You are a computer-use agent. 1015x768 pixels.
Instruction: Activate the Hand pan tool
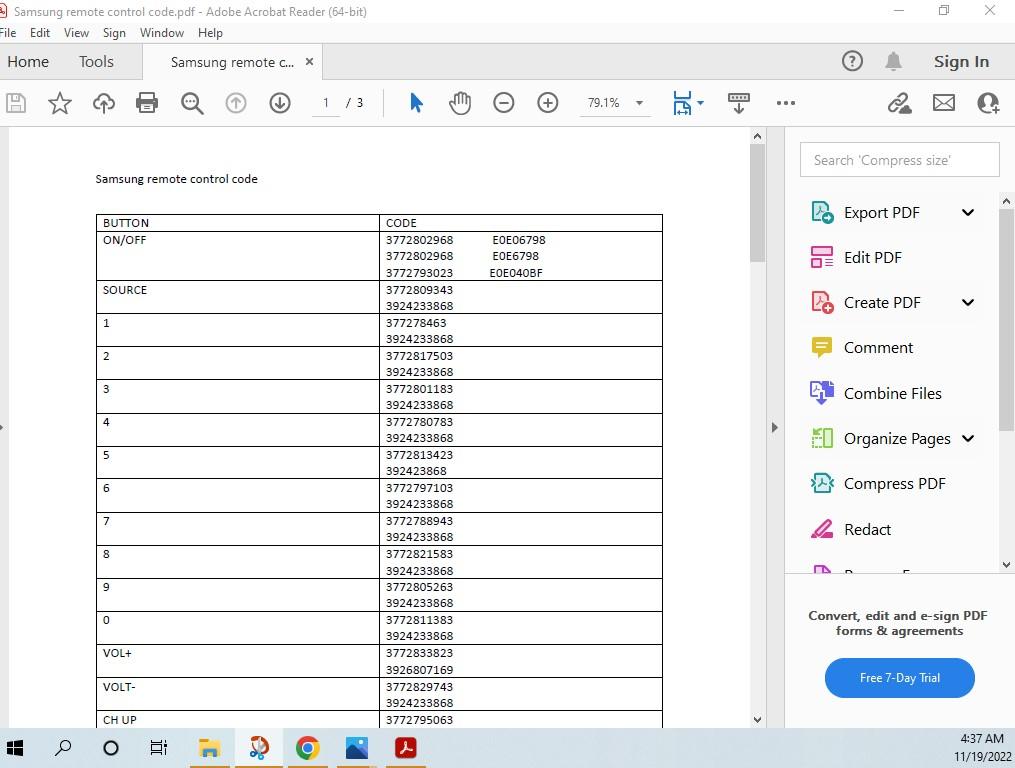click(460, 103)
